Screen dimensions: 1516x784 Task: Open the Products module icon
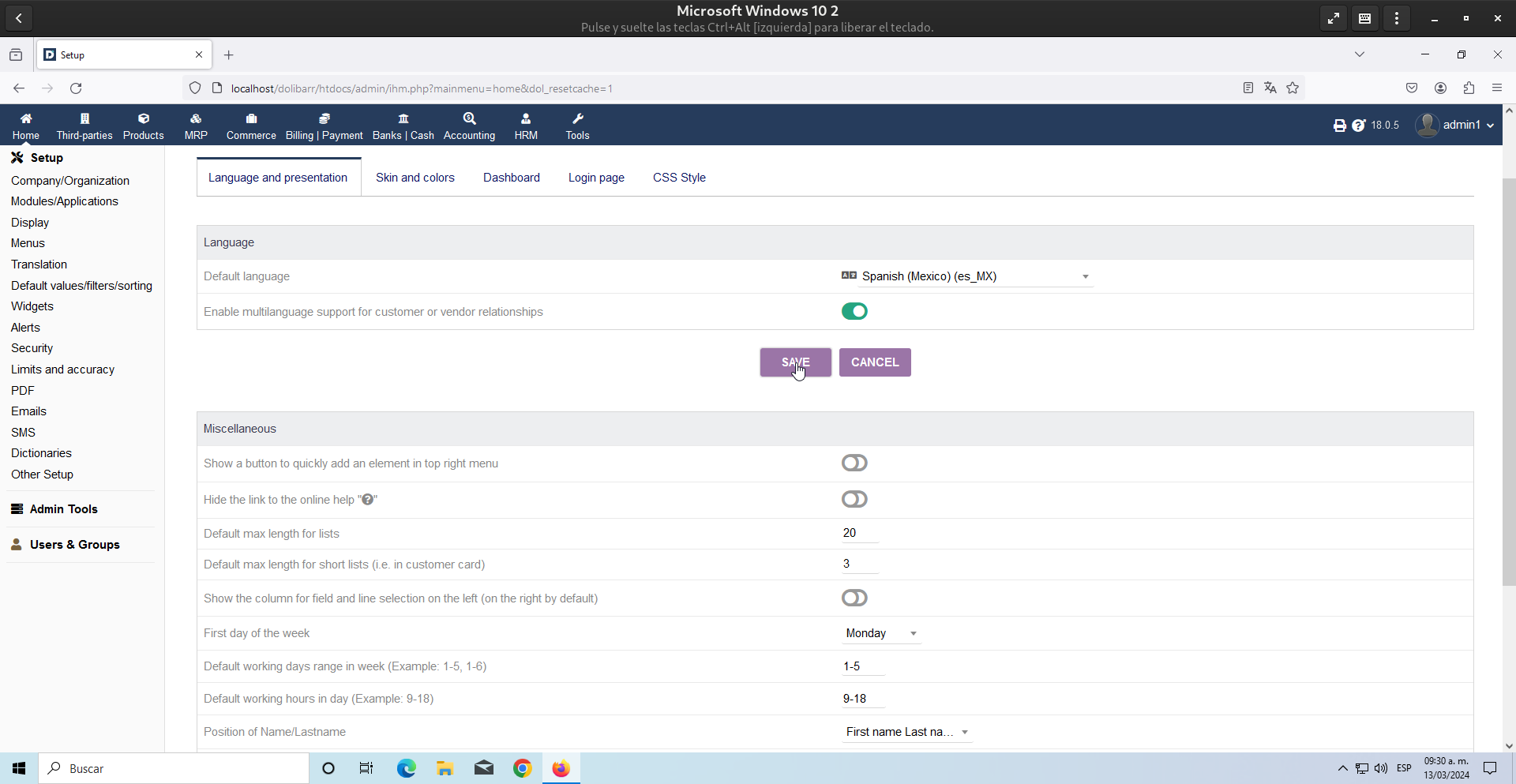coord(143,119)
